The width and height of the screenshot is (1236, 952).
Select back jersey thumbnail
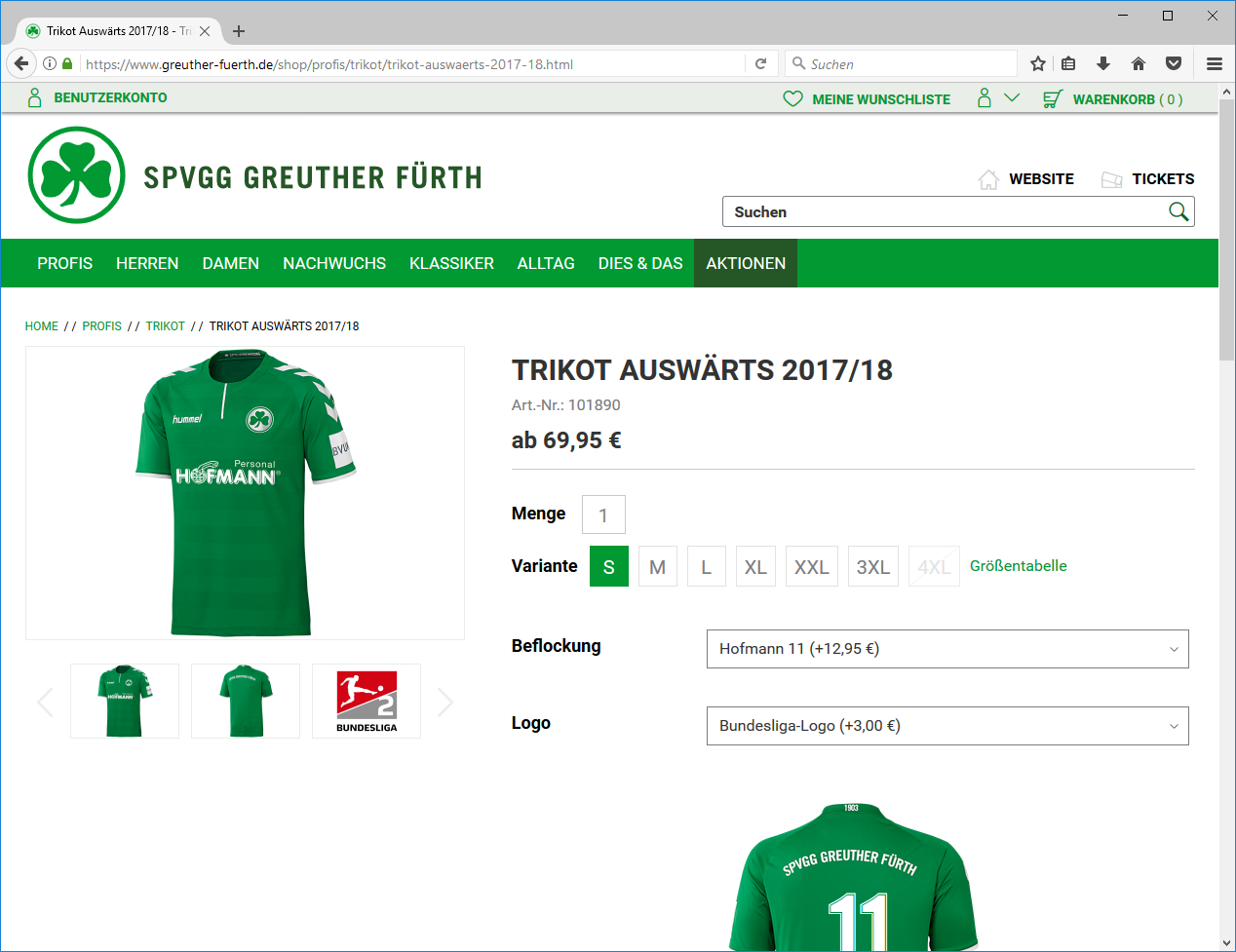246,702
